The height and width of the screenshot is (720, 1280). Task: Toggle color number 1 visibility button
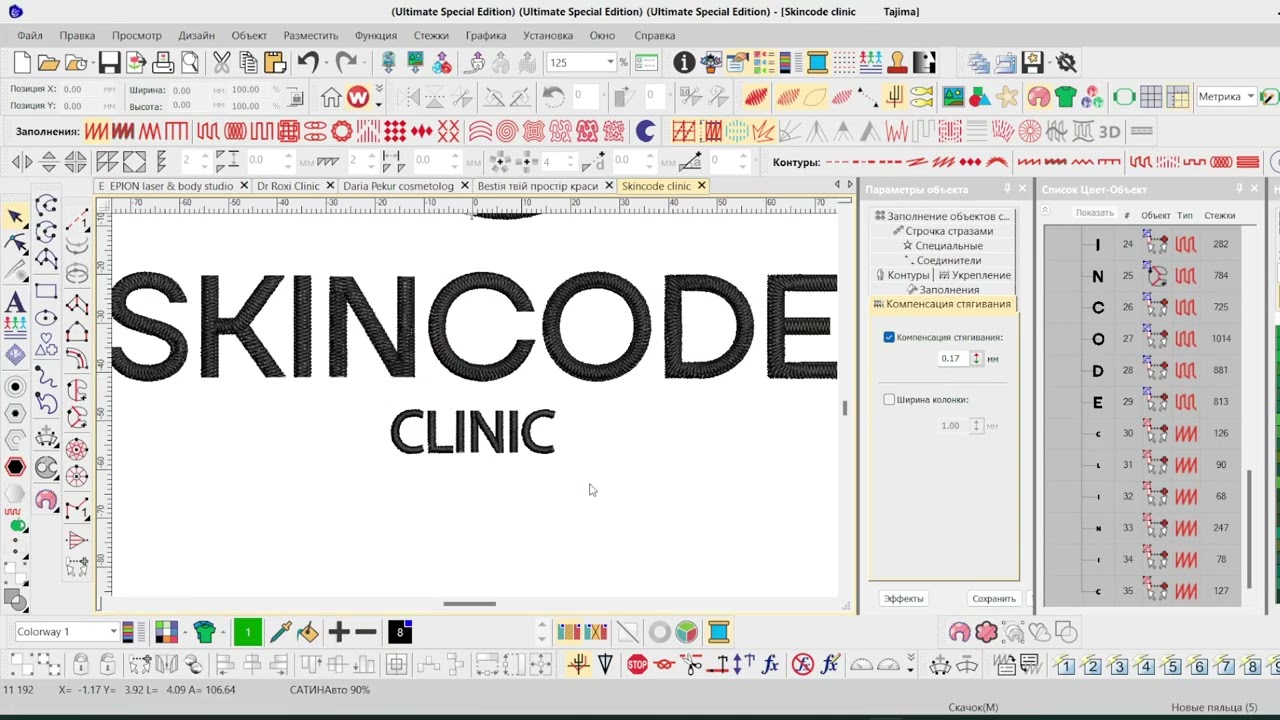1065,666
